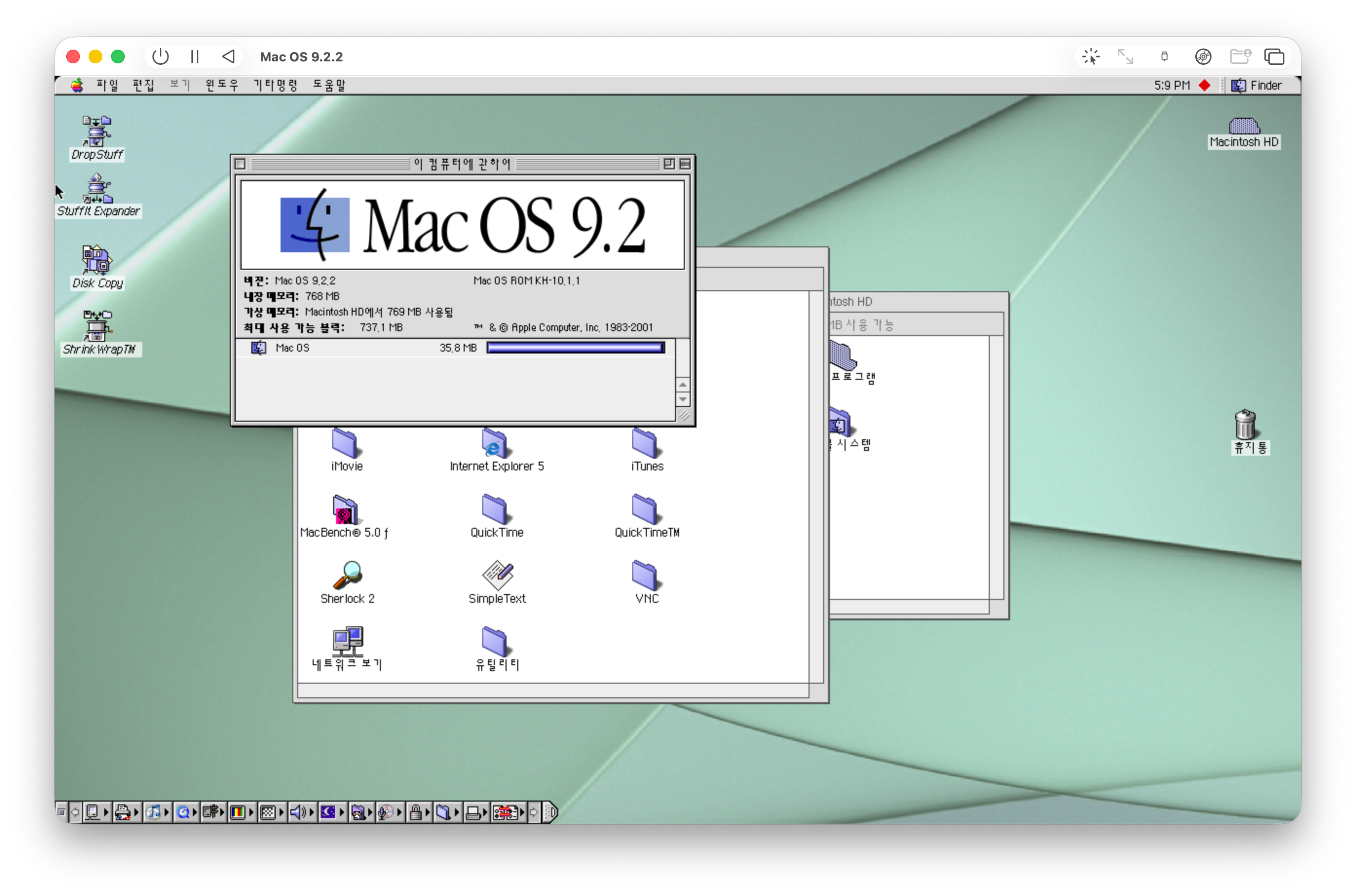Viewport: 1356px width, 896px height.
Task: Toggle windowshade collapse box of About window
Action: tap(684, 164)
